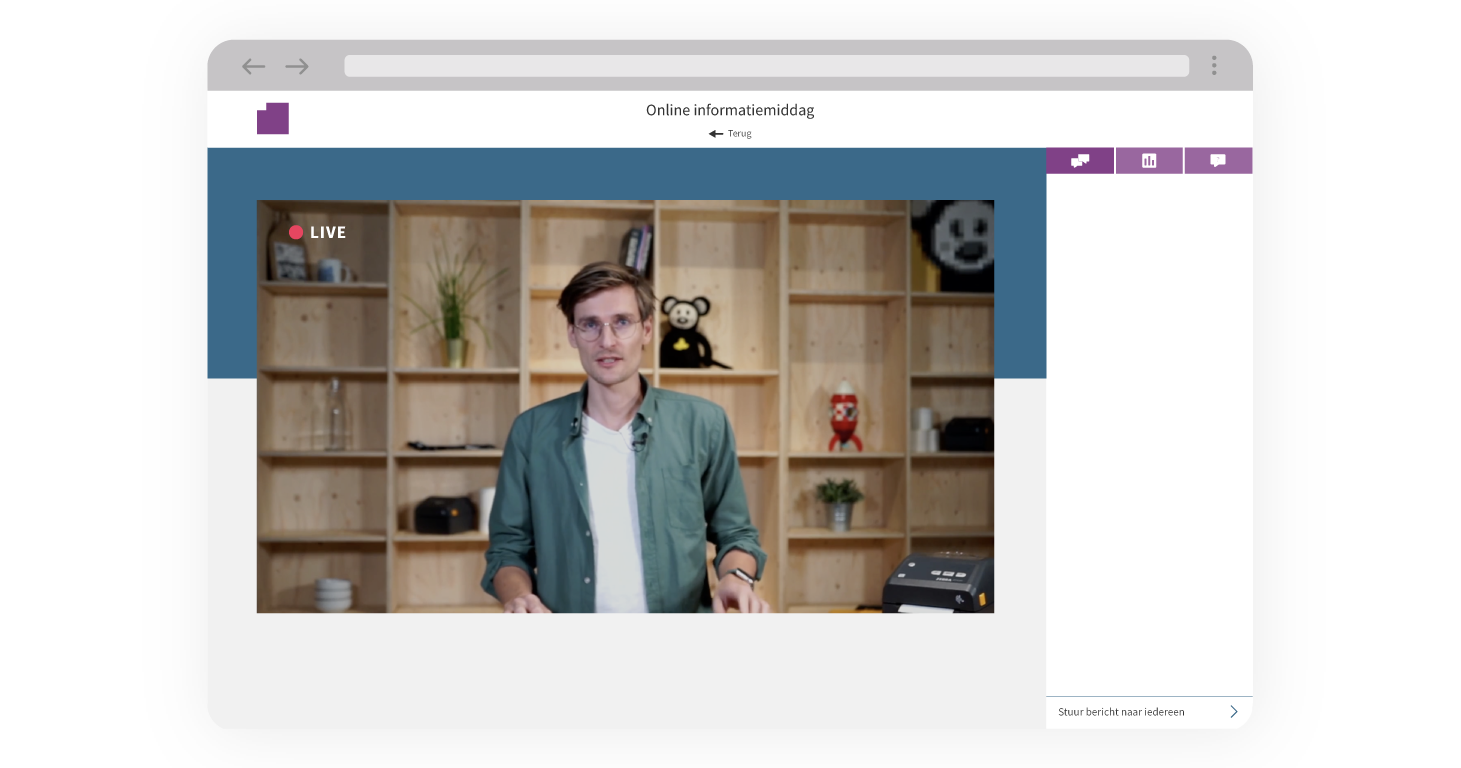1461x768 pixels.
Task: Follow the Terug back link
Action: click(730, 133)
